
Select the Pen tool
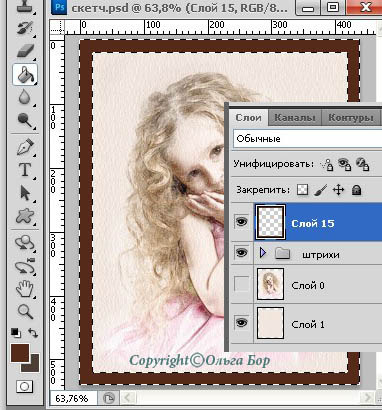tap(25, 147)
